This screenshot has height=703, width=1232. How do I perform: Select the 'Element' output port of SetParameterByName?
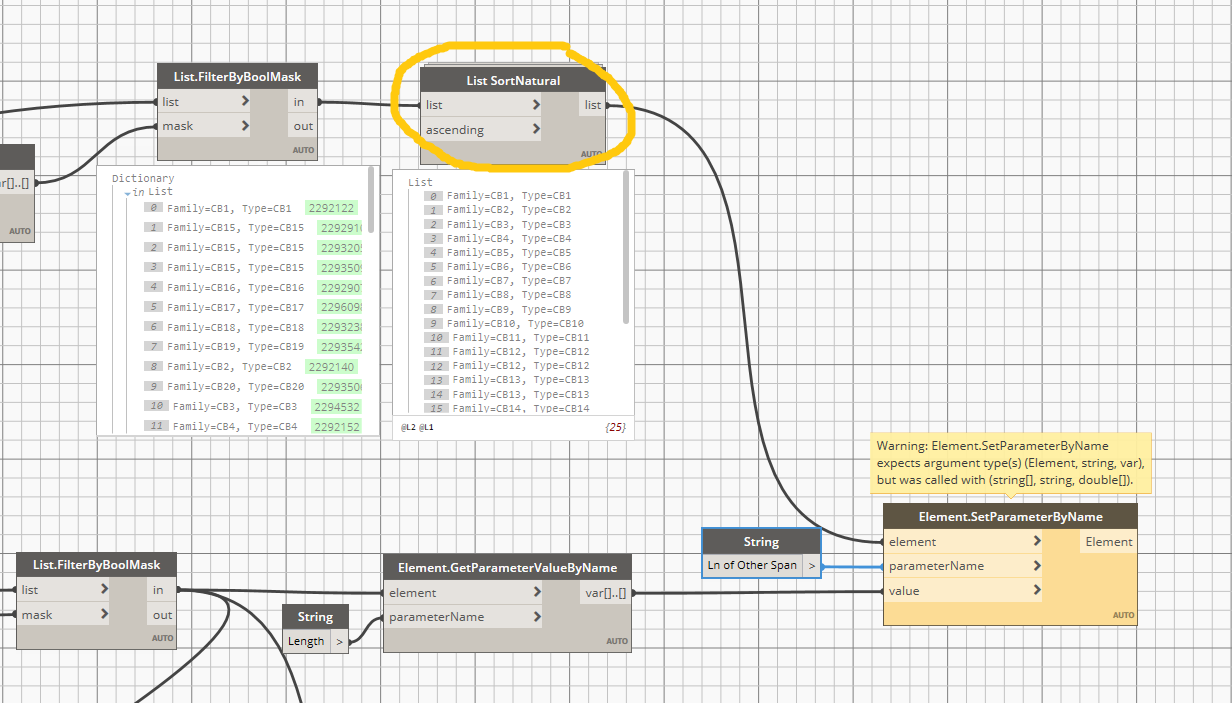1109,542
